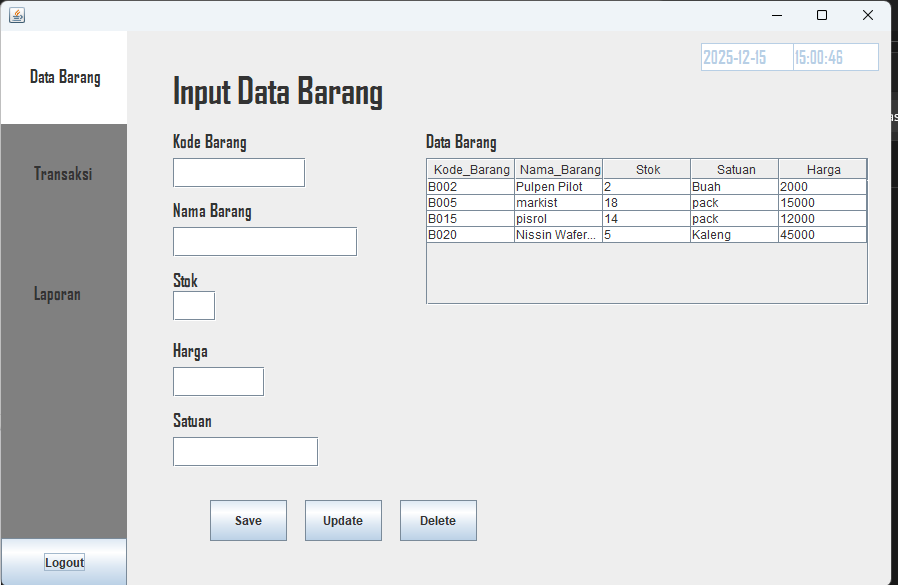Open the Data Barang sidebar tab
The image size is (898, 585).
pos(64,77)
